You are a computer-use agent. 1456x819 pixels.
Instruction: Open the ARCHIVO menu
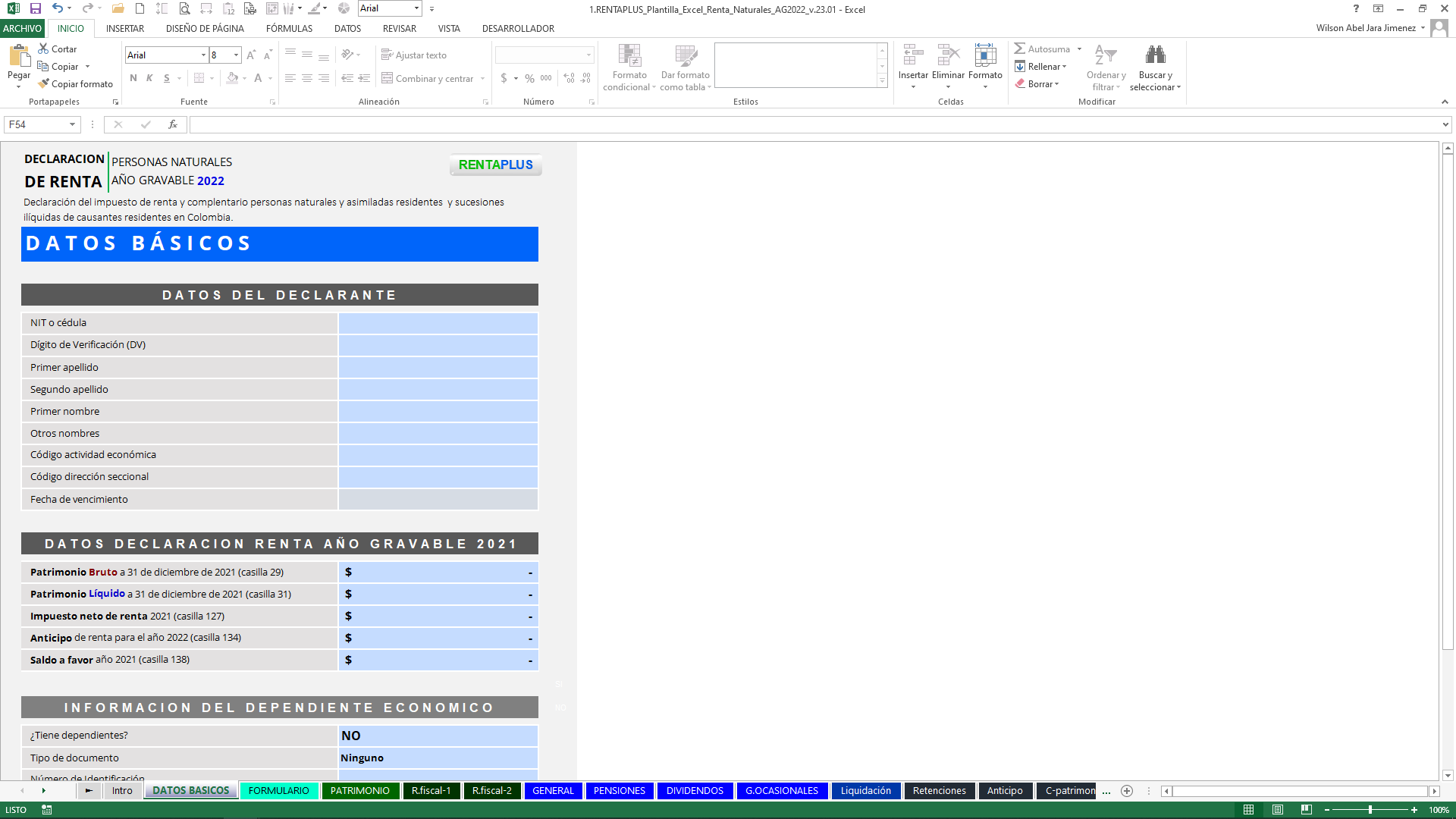pyautogui.click(x=23, y=28)
